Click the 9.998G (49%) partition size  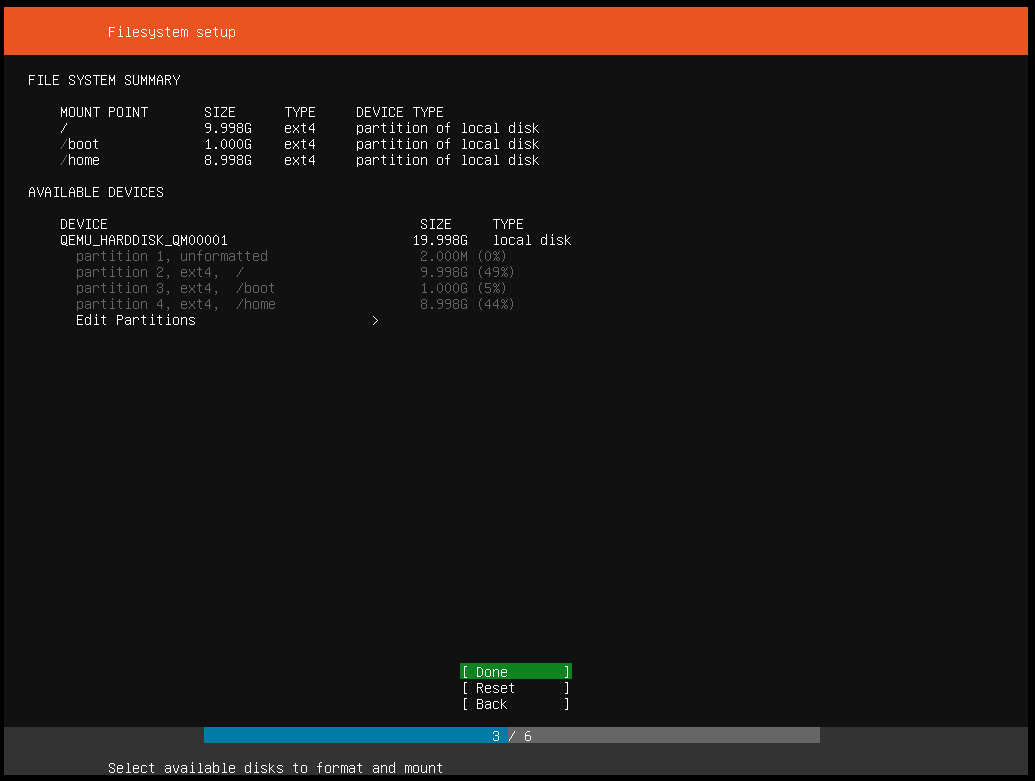tap(467, 272)
